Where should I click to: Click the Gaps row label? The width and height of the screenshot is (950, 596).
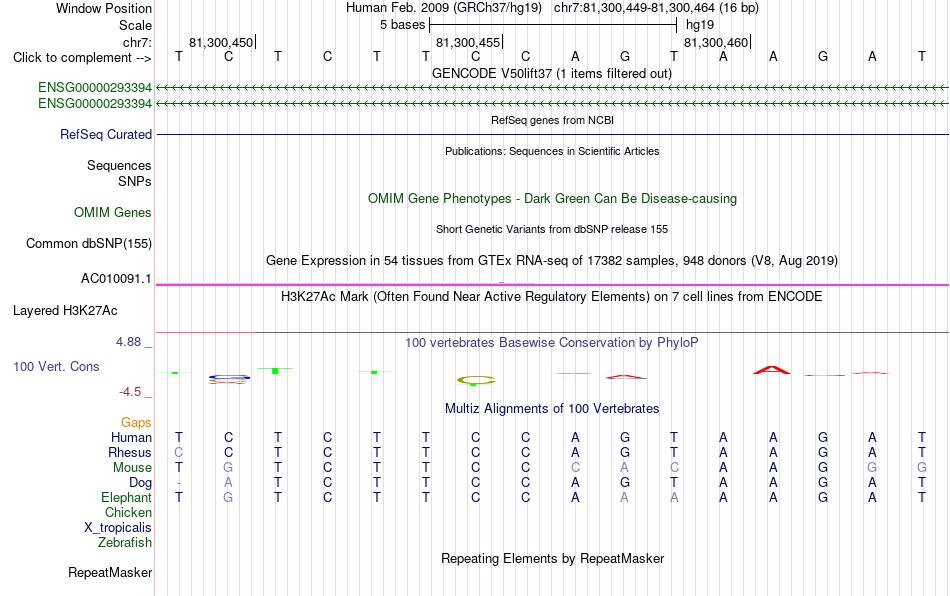(x=136, y=422)
